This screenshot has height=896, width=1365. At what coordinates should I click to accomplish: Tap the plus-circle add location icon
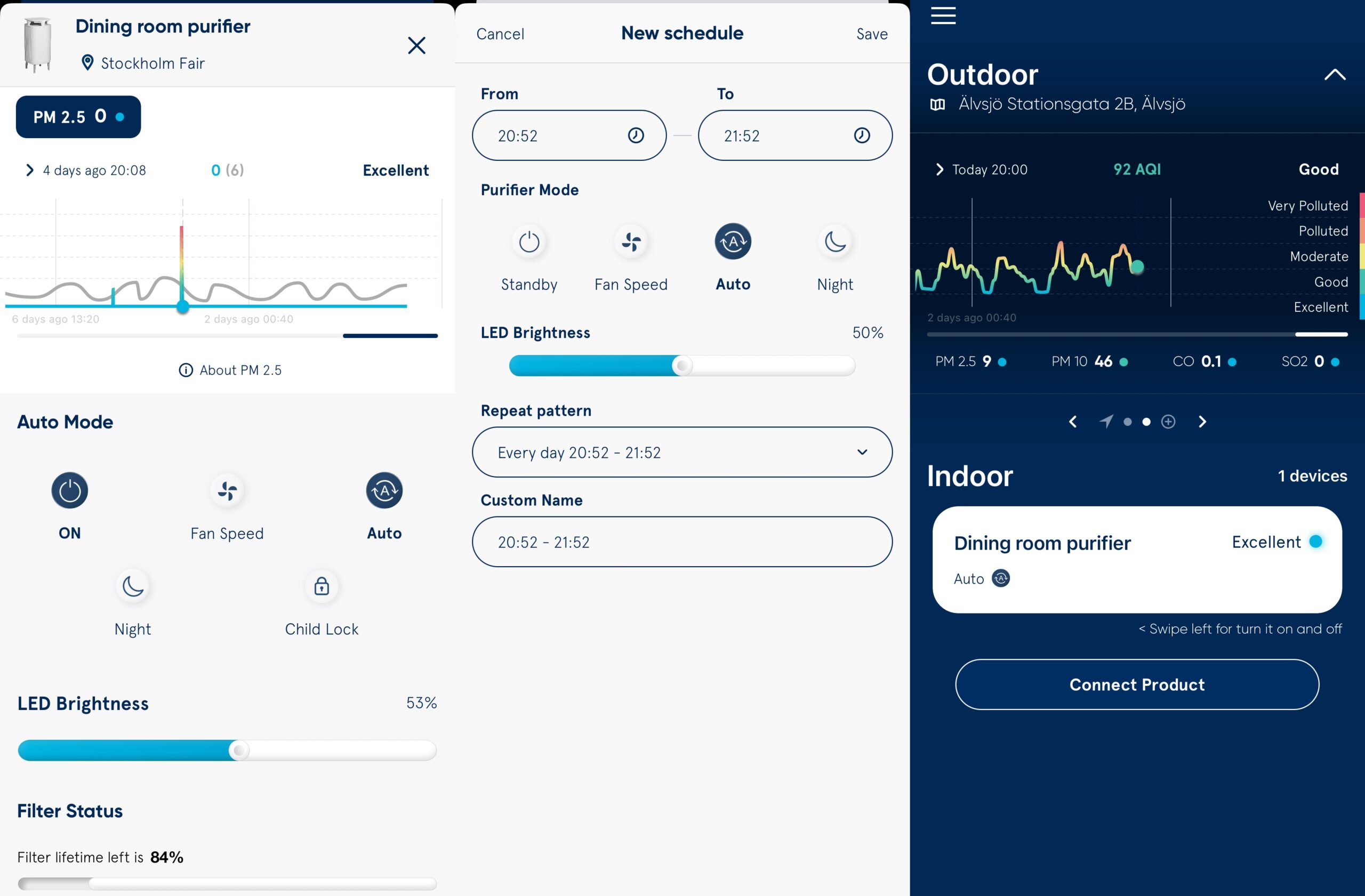point(1168,422)
